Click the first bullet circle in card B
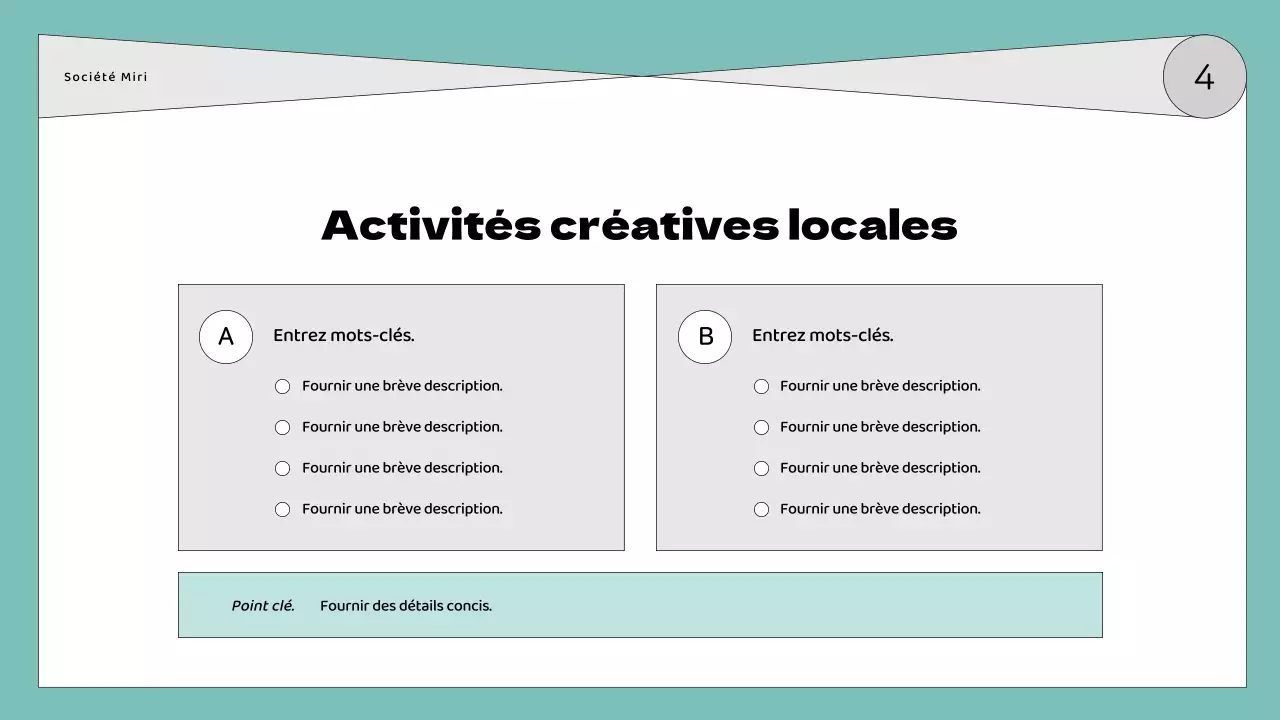Screen dimensions: 1280x720 click(x=761, y=387)
